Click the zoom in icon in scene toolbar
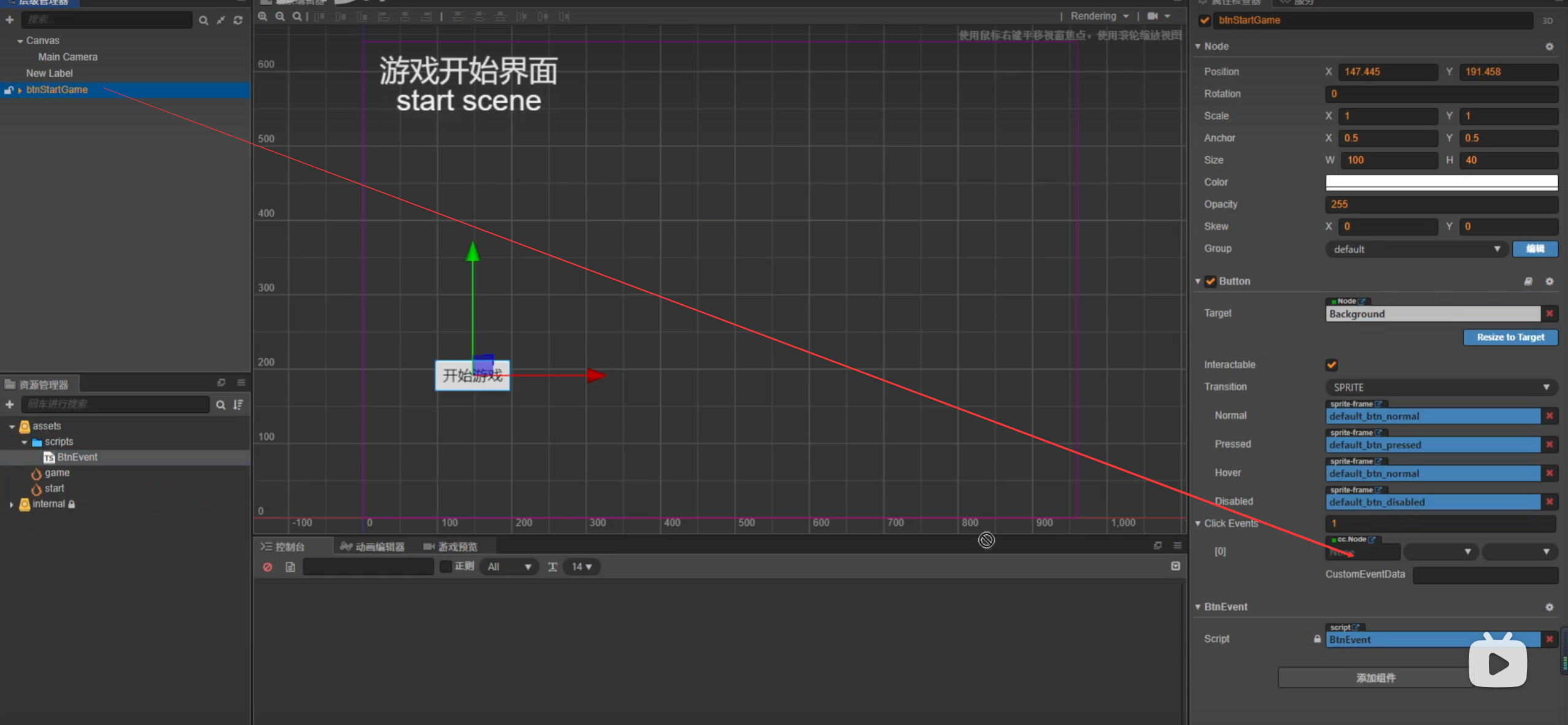The image size is (1568, 725). pos(263,17)
